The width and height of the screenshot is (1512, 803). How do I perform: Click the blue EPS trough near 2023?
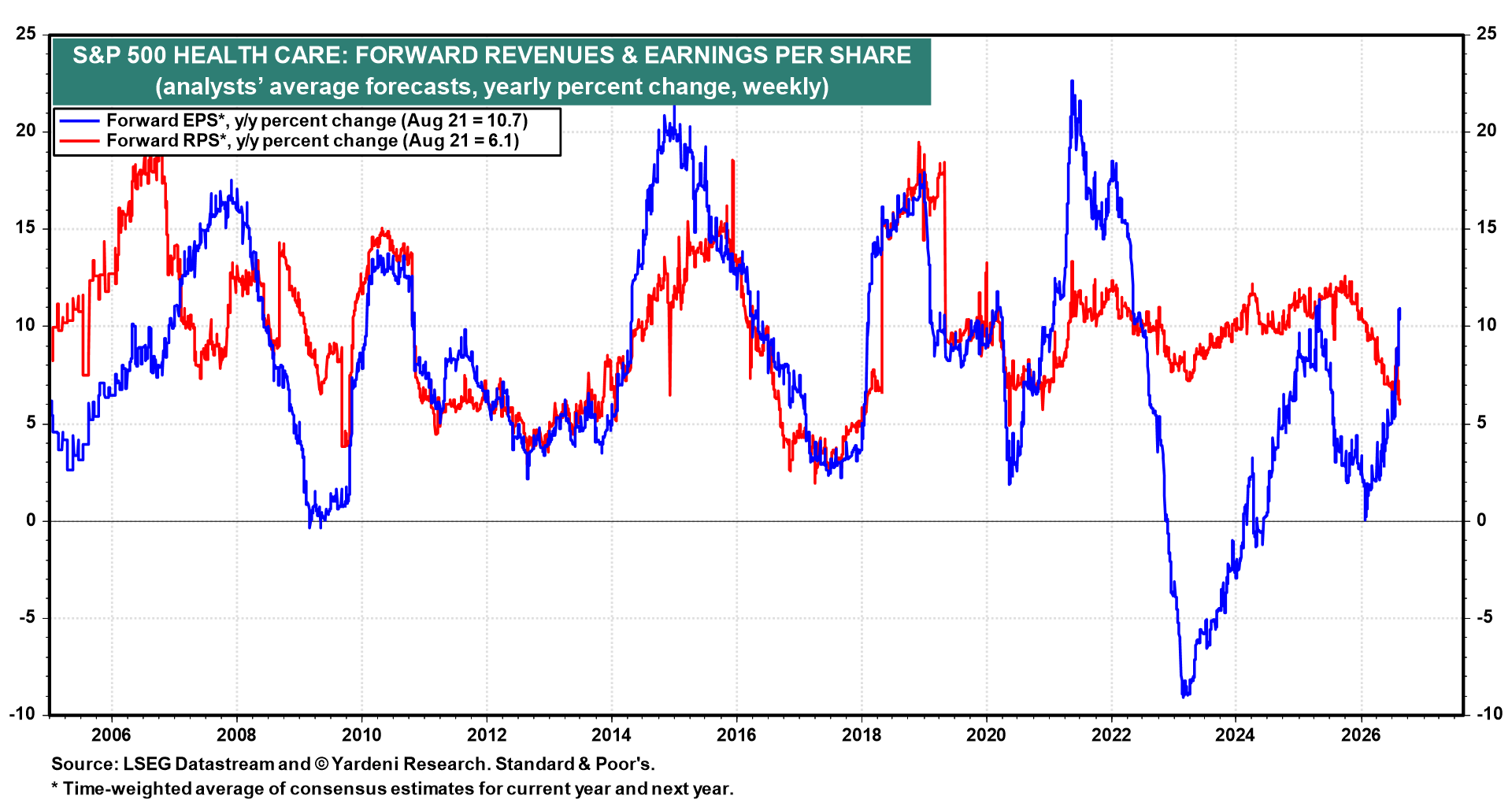pos(1184,695)
